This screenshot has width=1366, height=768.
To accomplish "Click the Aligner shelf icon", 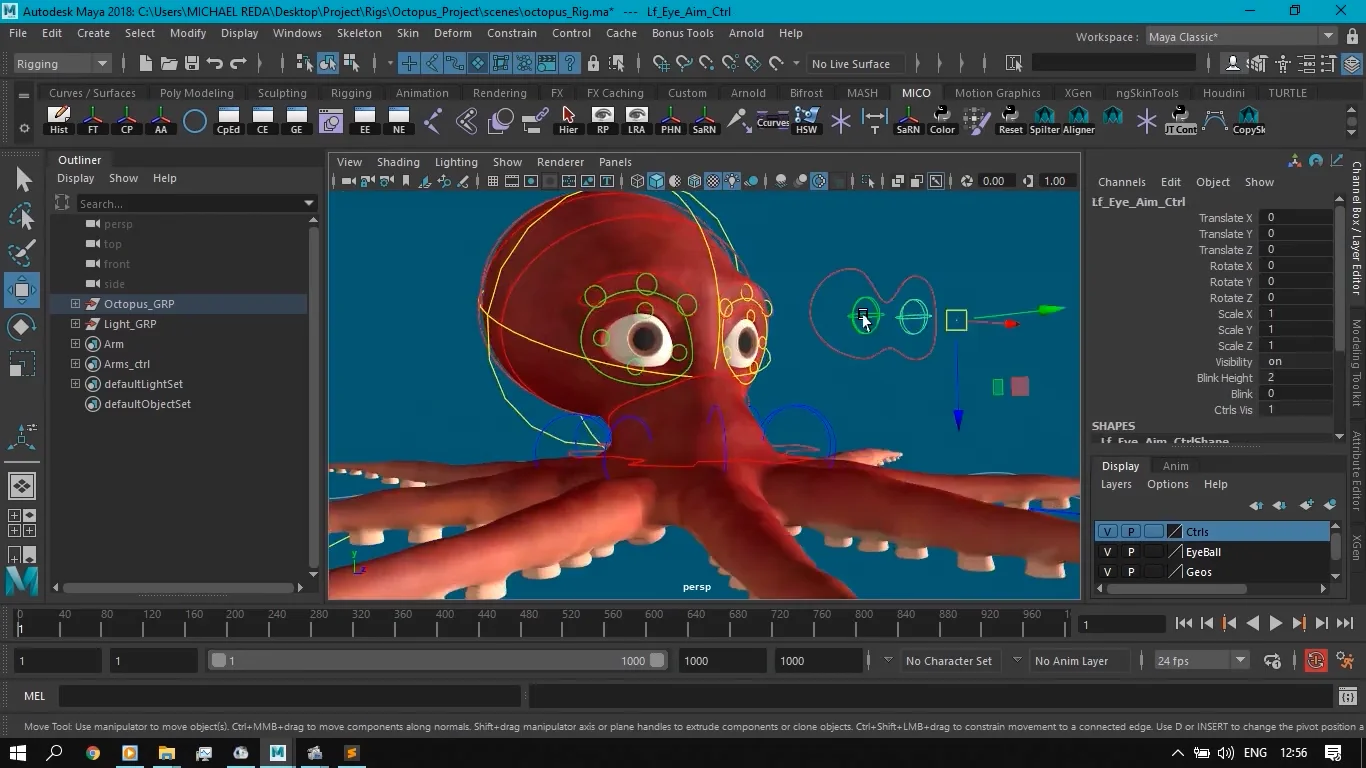I will coord(1078,120).
